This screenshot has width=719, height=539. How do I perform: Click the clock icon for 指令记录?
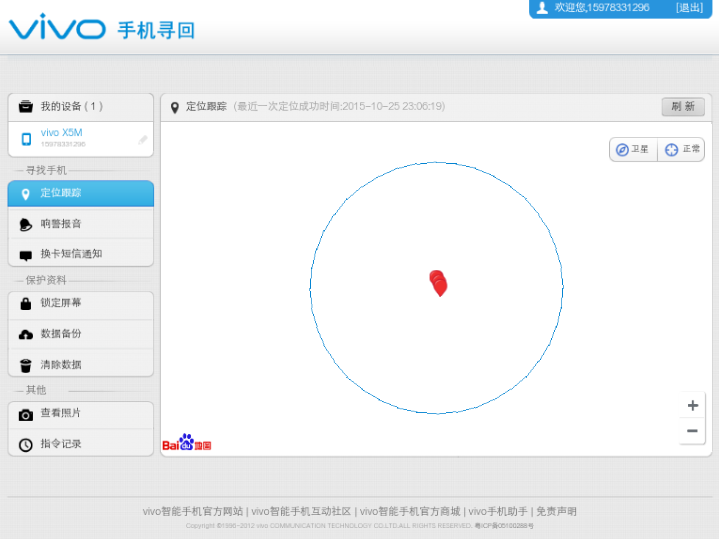[26, 445]
